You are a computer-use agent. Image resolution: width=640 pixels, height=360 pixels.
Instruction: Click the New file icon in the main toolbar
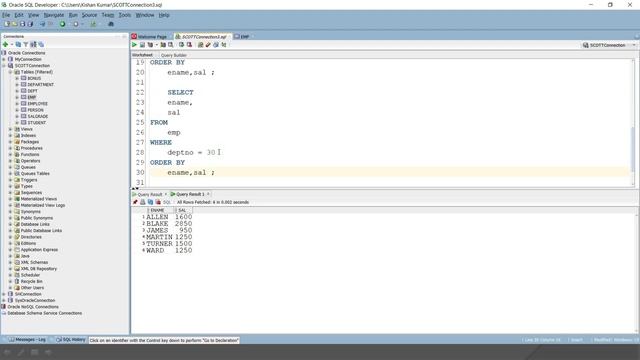coord(7,24)
